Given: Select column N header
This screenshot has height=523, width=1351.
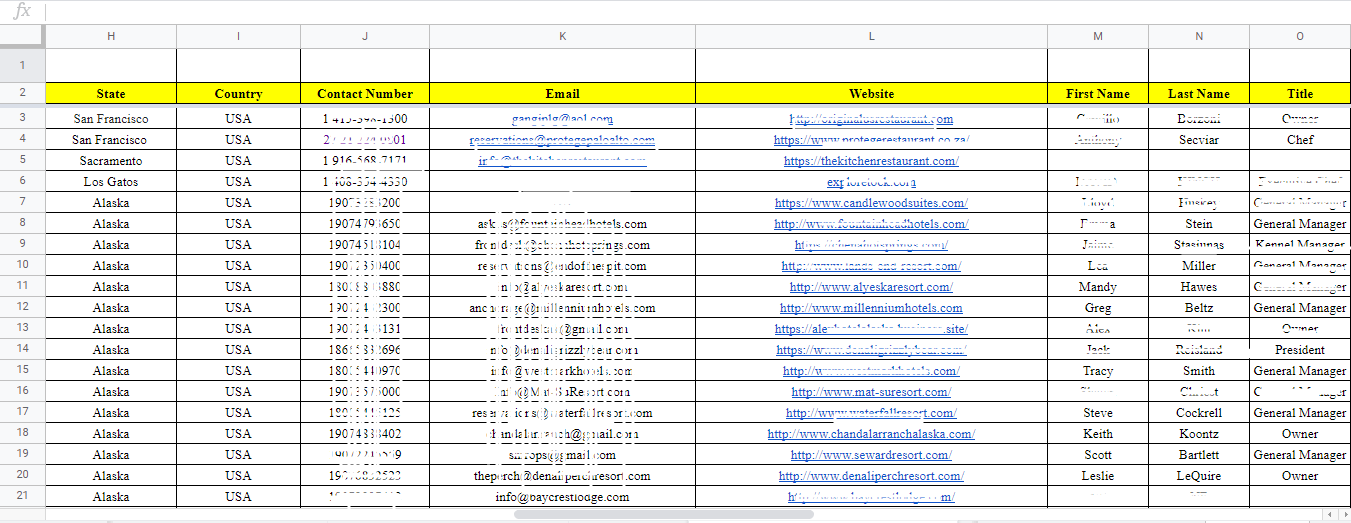Looking at the screenshot, I should click(1199, 36).
